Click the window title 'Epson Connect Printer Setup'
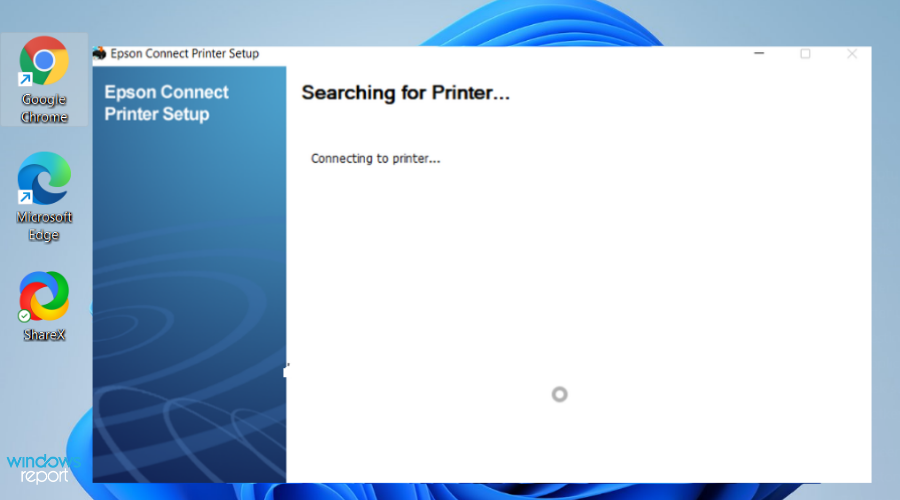Image resolution: width=900 pixels, height=500 pixels. coord(184,53)
